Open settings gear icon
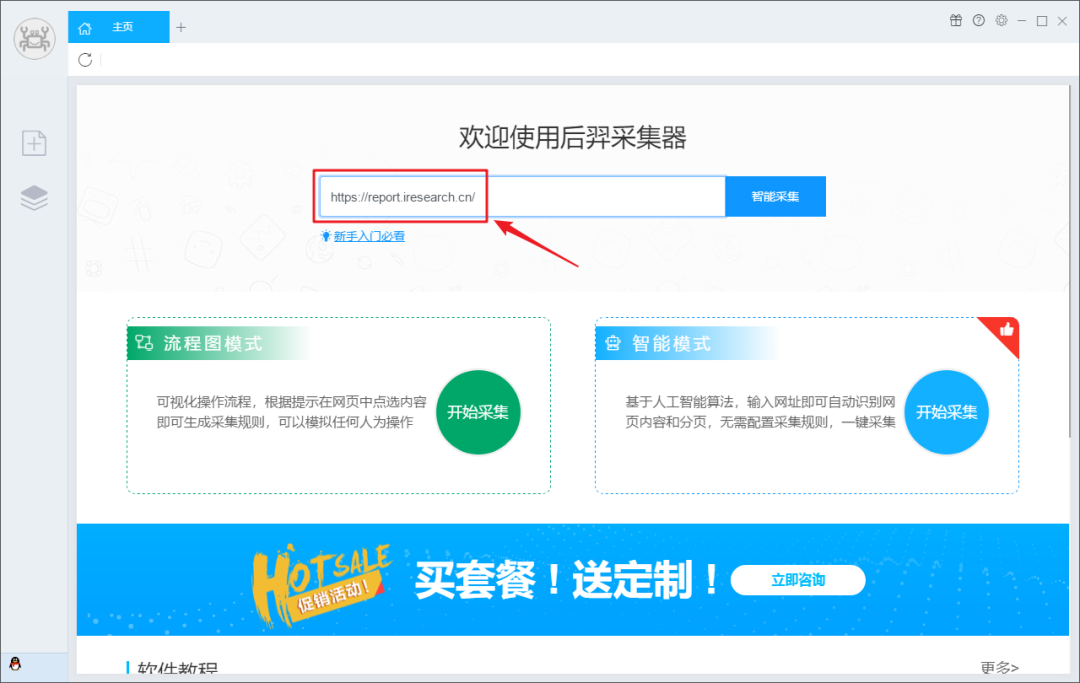This screenshot has height=683, width=1080. pos(1001,21)
